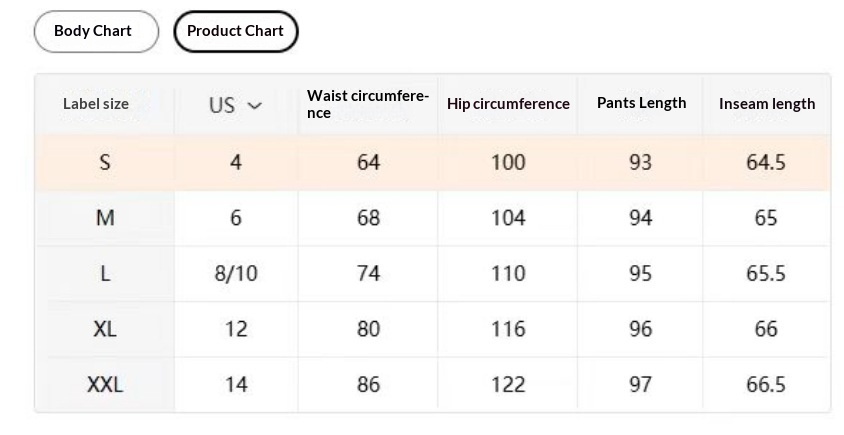This screenshot has width=844, height=435.
Task: Click hip value 110 in L row
Action: [x=508, y=274]
